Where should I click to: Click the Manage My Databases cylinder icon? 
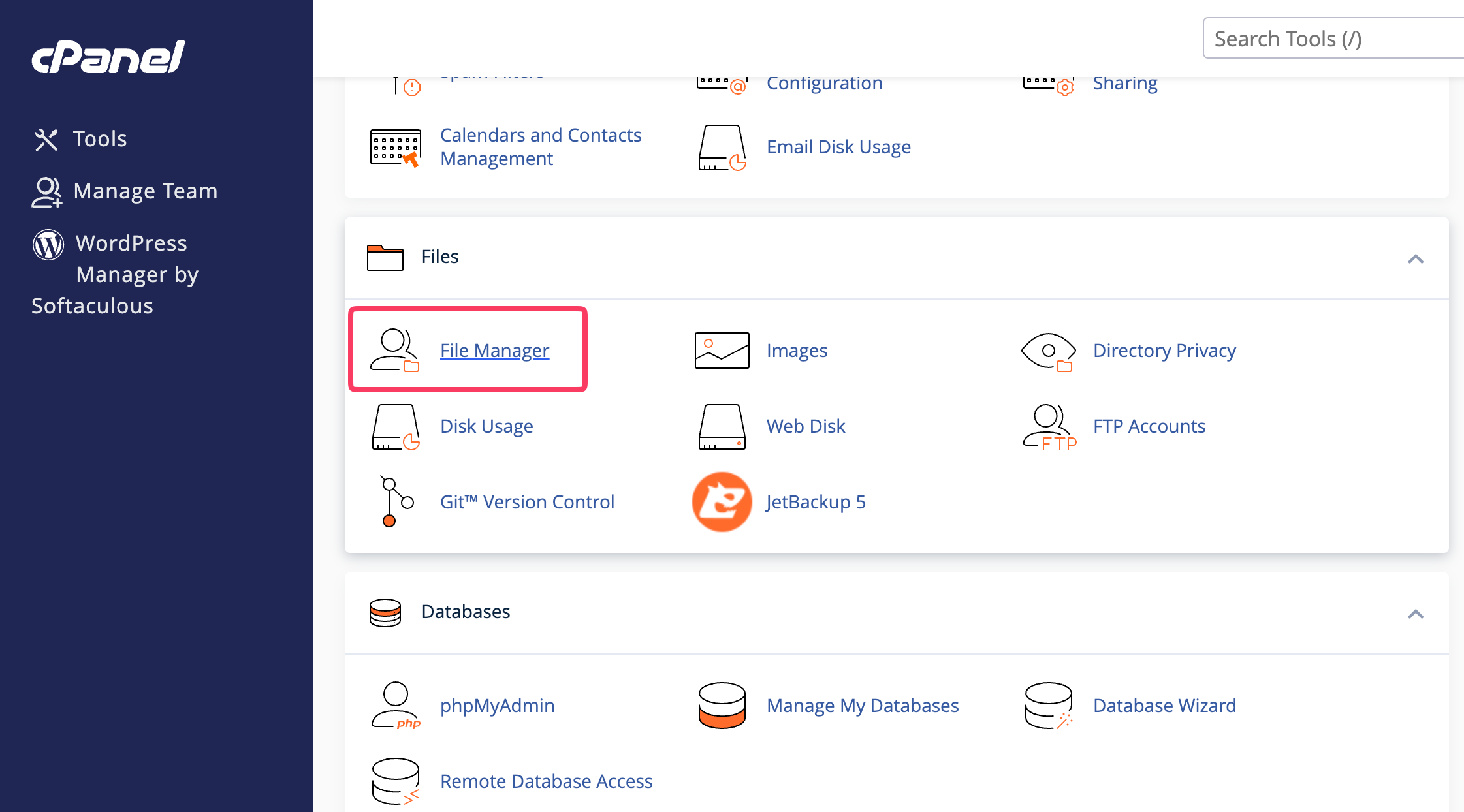[722, 706]
